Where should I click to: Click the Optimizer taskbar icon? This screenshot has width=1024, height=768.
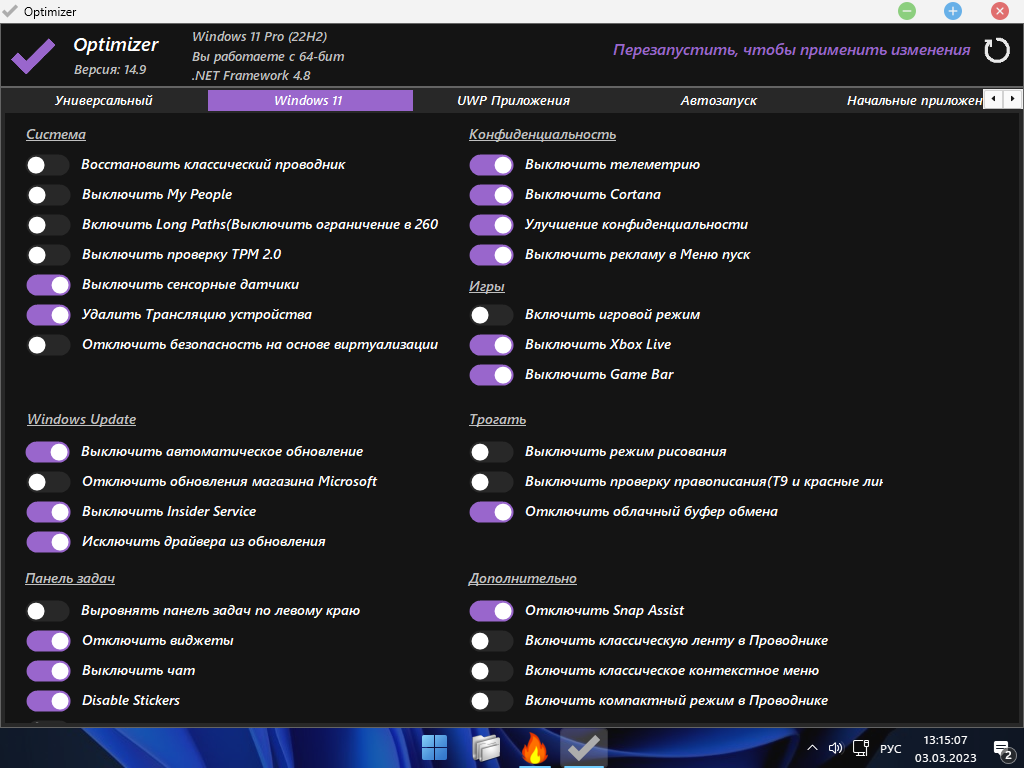pyautogui.click(x=584, y=748)
